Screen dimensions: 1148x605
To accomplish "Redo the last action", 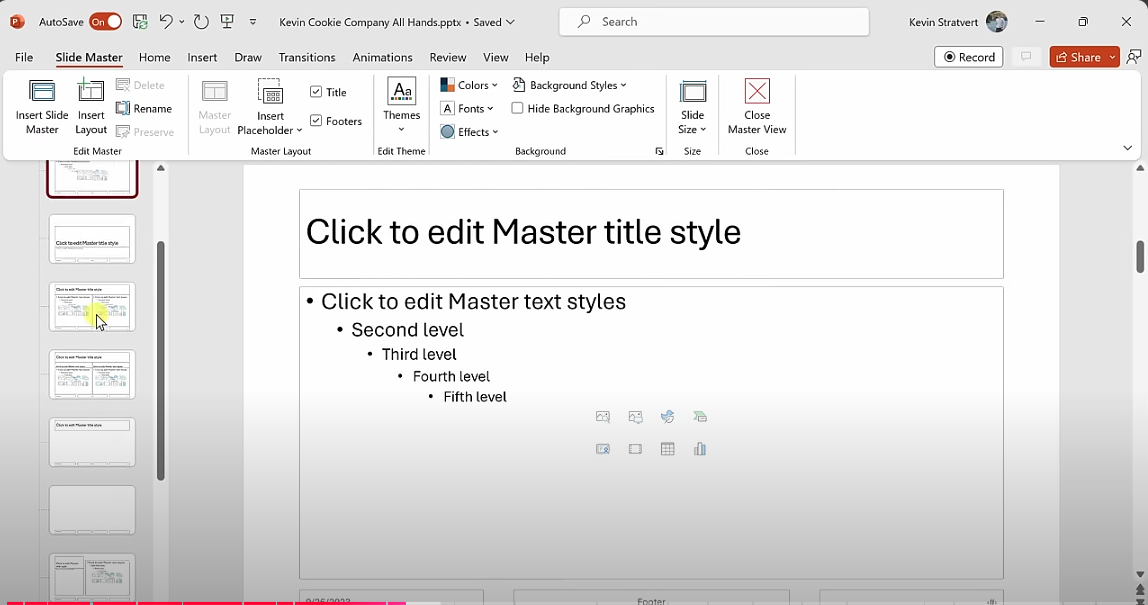I will click(x=201, y=22).
